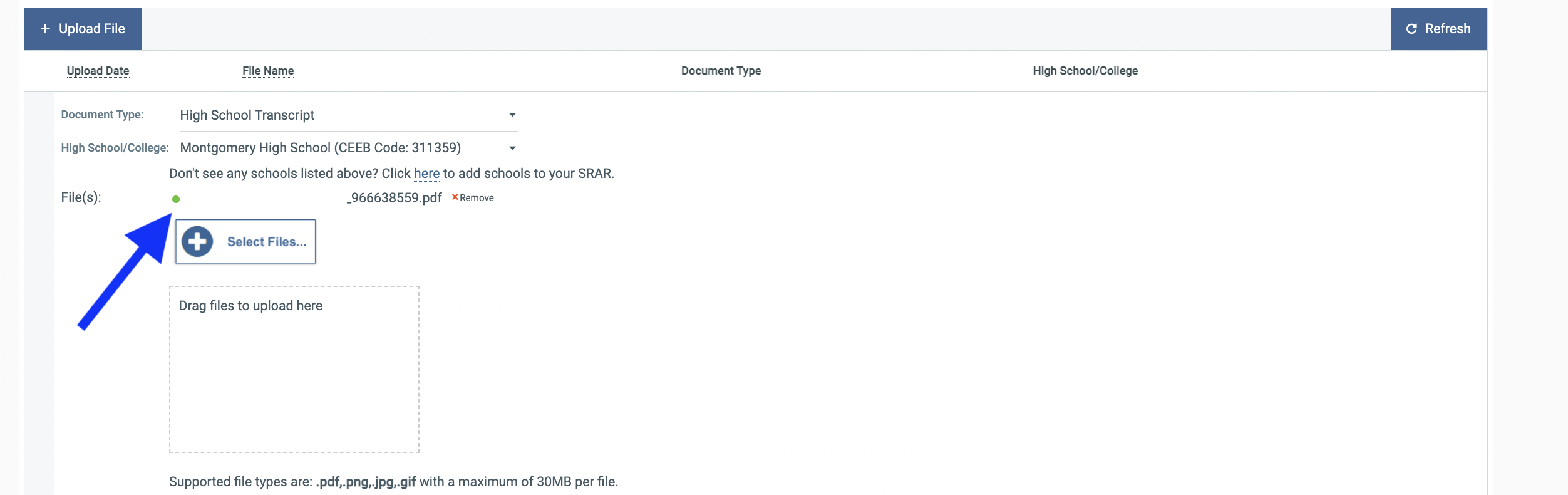Open the High School Transcript dropdown

coord(338,115)
